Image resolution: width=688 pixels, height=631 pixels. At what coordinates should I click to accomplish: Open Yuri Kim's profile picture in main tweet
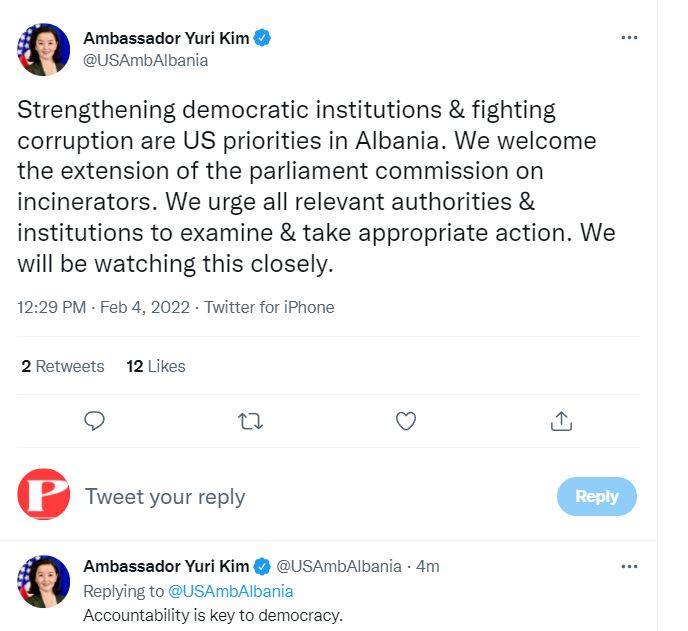43,49
